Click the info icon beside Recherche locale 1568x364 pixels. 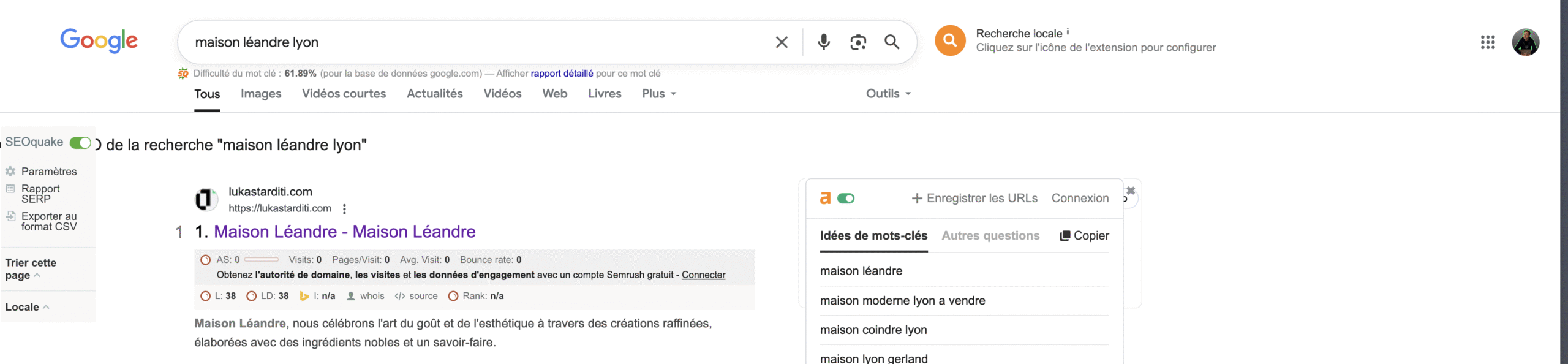[x=1068, y=31]
